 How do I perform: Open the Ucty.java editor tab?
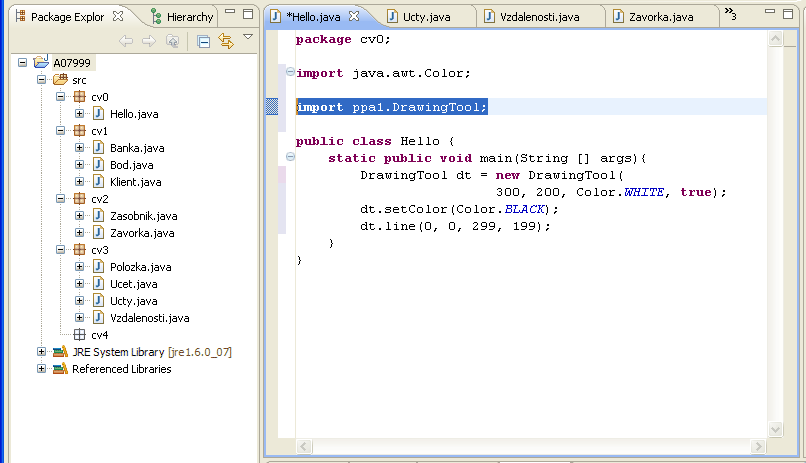(424, 17)
